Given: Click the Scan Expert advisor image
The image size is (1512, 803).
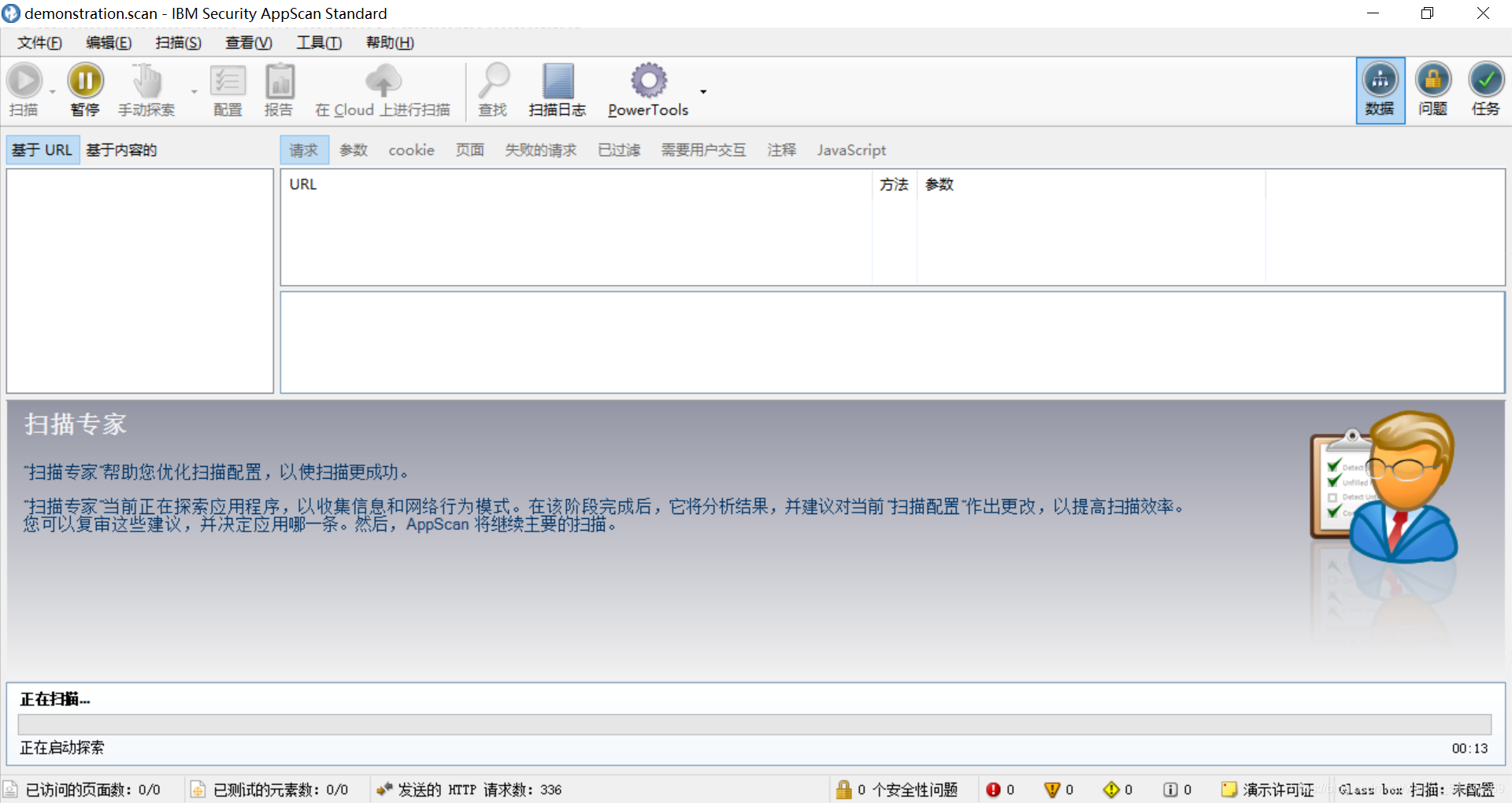Looking at the screenshot, I should point(1384,487).
